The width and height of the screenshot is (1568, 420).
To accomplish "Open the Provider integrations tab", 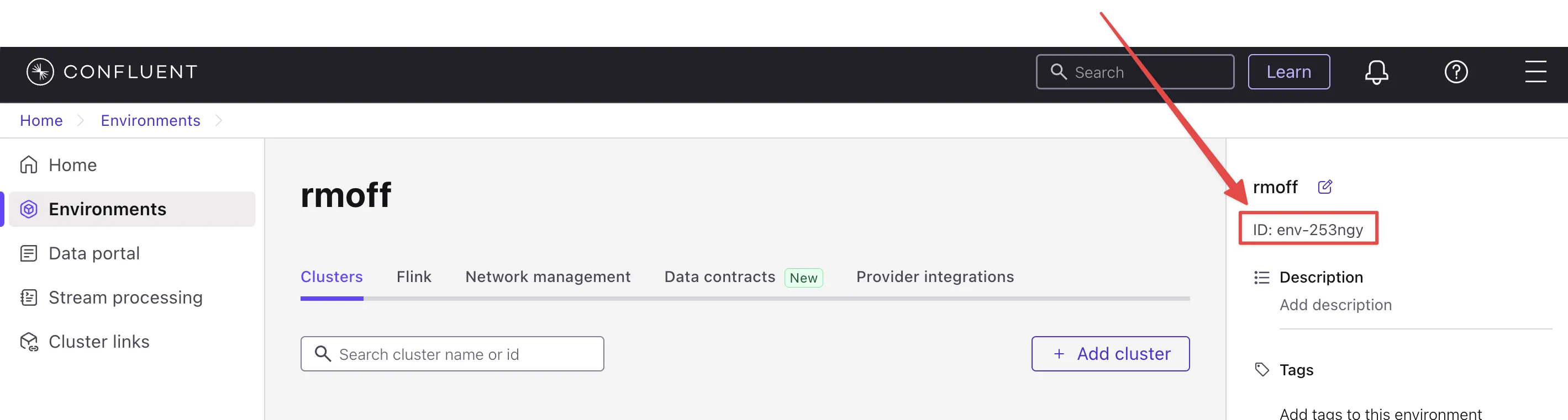I will click(x=934, y=277).
